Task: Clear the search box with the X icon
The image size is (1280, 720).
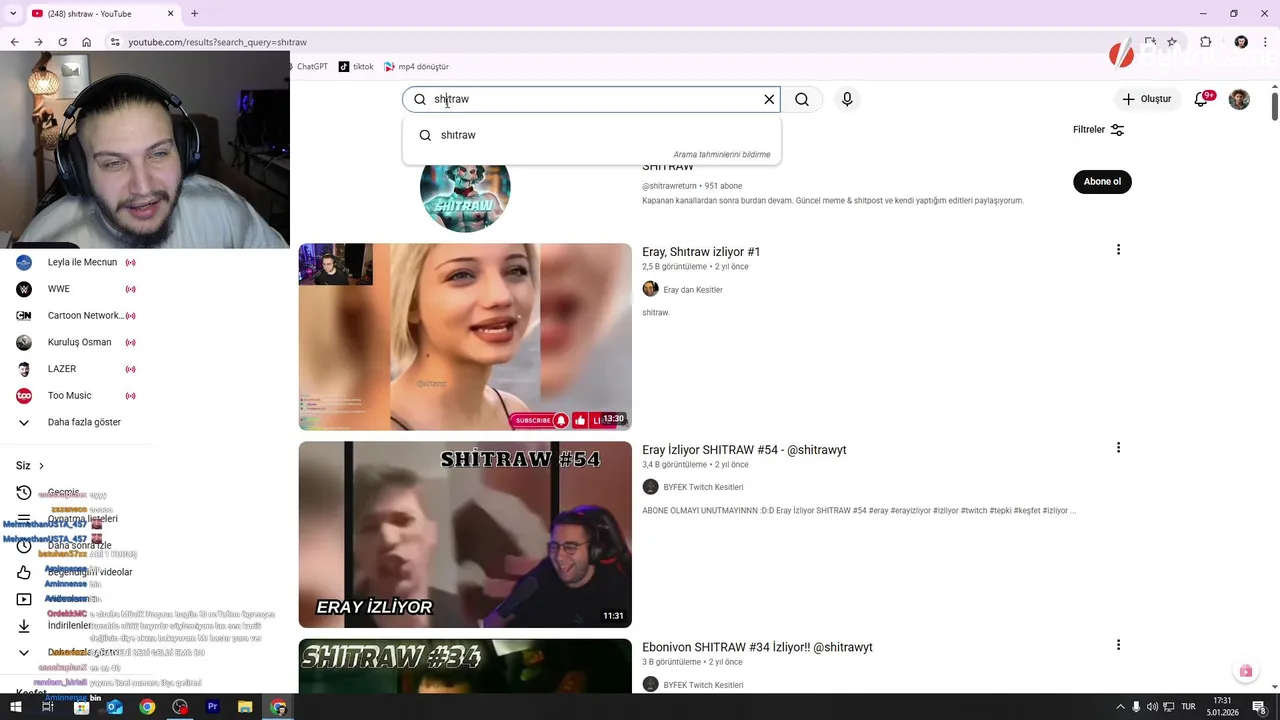Action: pyautogui.click(x=769, y=99)
